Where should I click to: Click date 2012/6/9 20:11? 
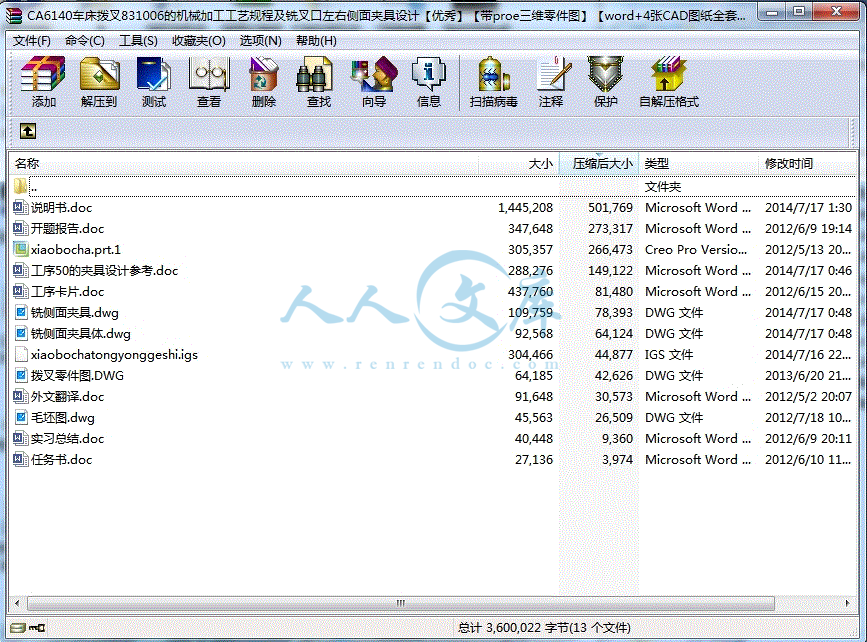(808, 439)
